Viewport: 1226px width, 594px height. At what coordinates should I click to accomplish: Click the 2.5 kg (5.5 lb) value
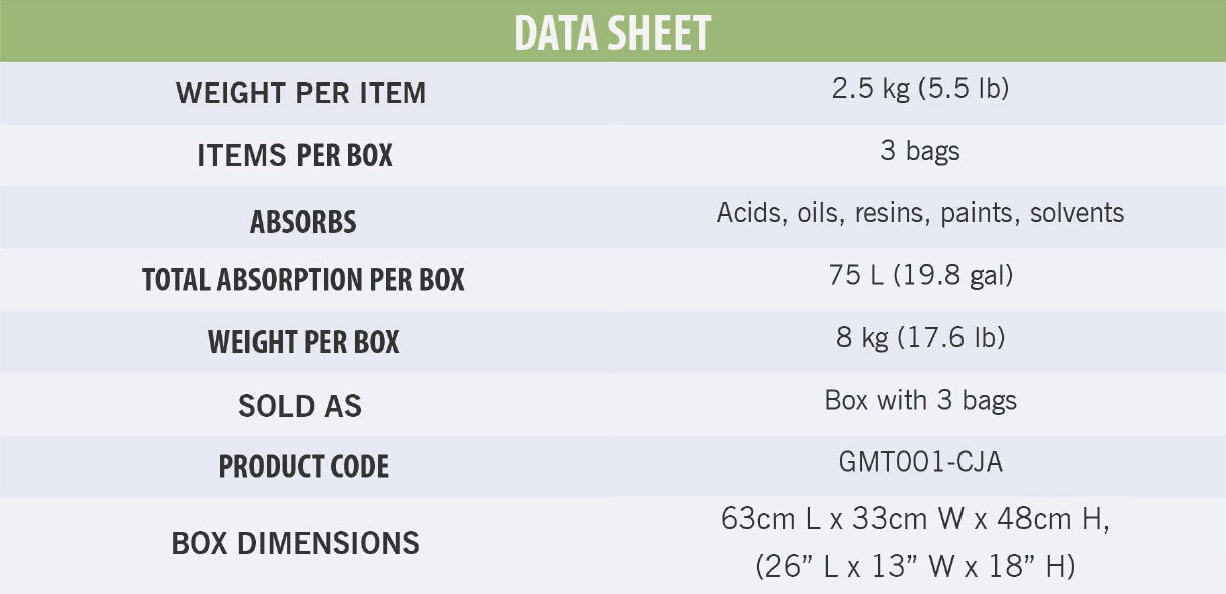920,90
